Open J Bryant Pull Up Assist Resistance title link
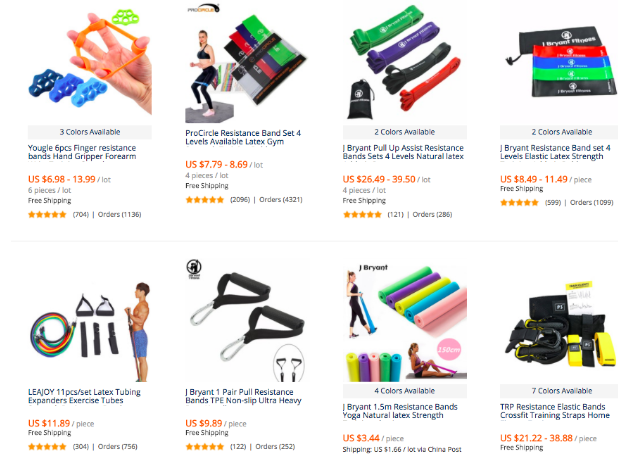Viewport: 618px width, 455px height. (x=403, y=152)
